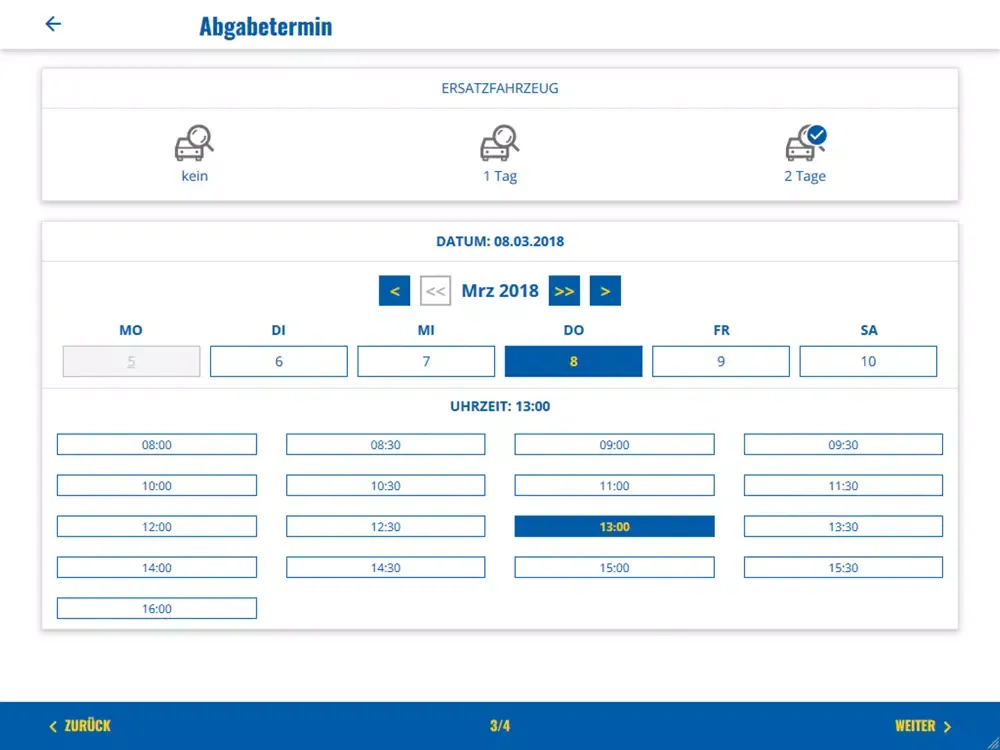Select the '1 Tag' replacement vehicle car icon

[499, 142]
